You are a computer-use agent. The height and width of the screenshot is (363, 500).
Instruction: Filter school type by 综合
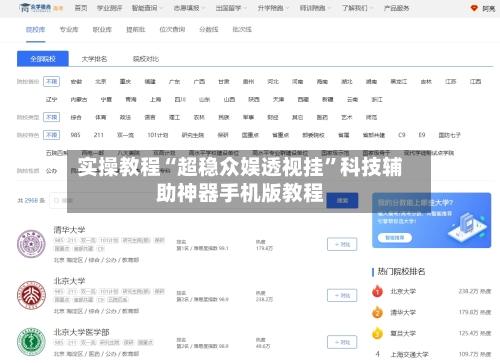click(x=76, y=117)
